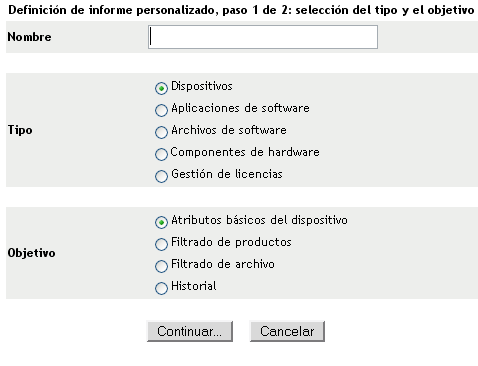
Task: Click the 'Gestión de licencias' label text
Action: click(x=227, y=174)
